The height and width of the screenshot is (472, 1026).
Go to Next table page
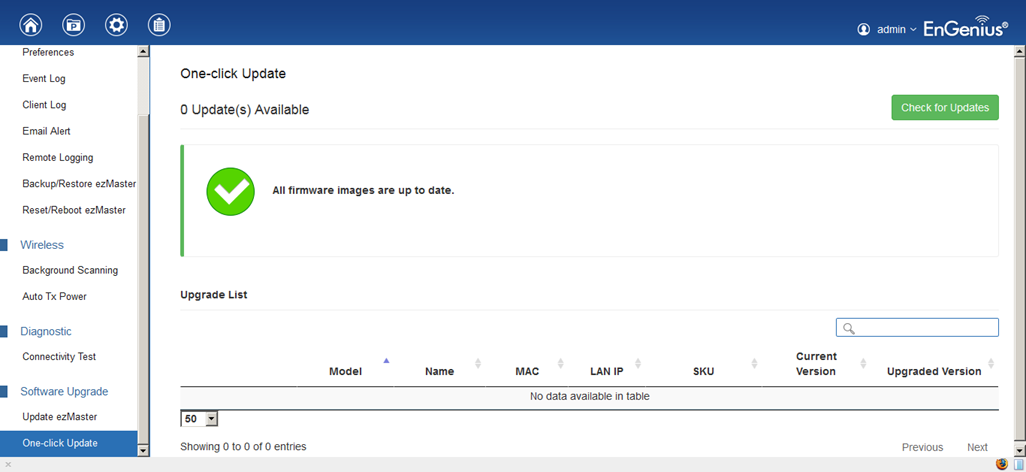[978, 447]
